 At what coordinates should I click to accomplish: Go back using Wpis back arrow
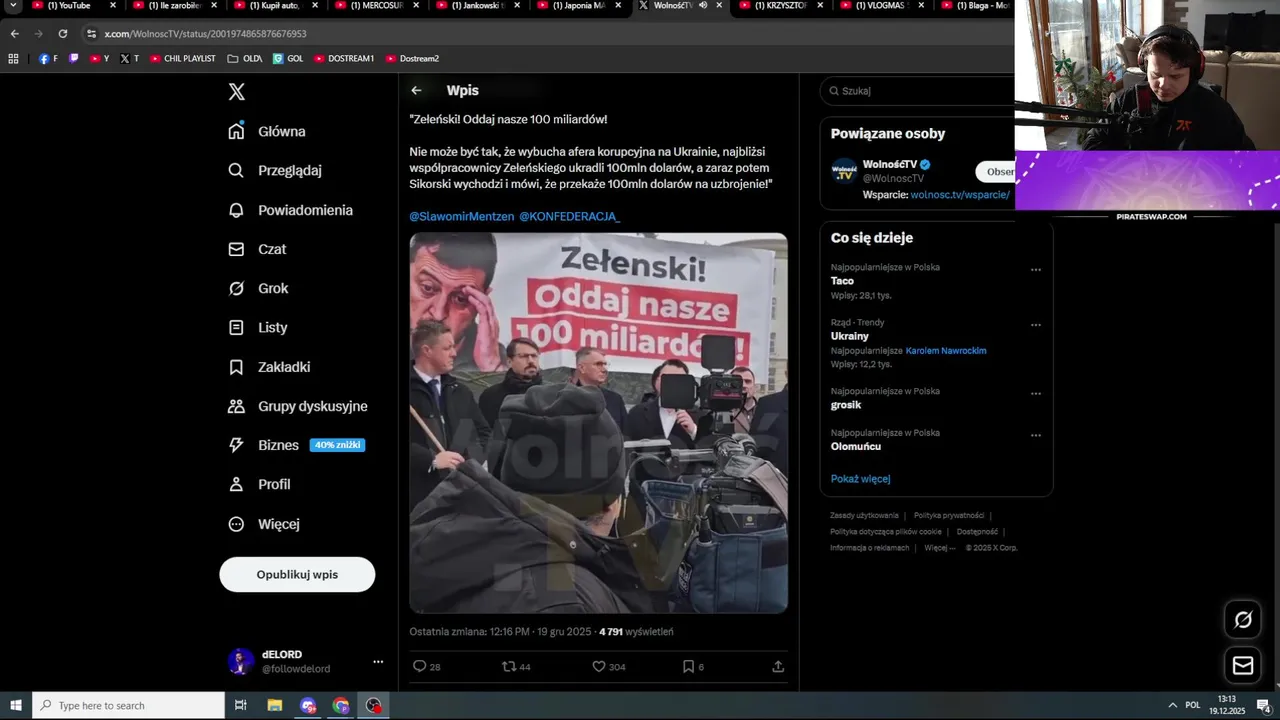(x=416, y=90)
